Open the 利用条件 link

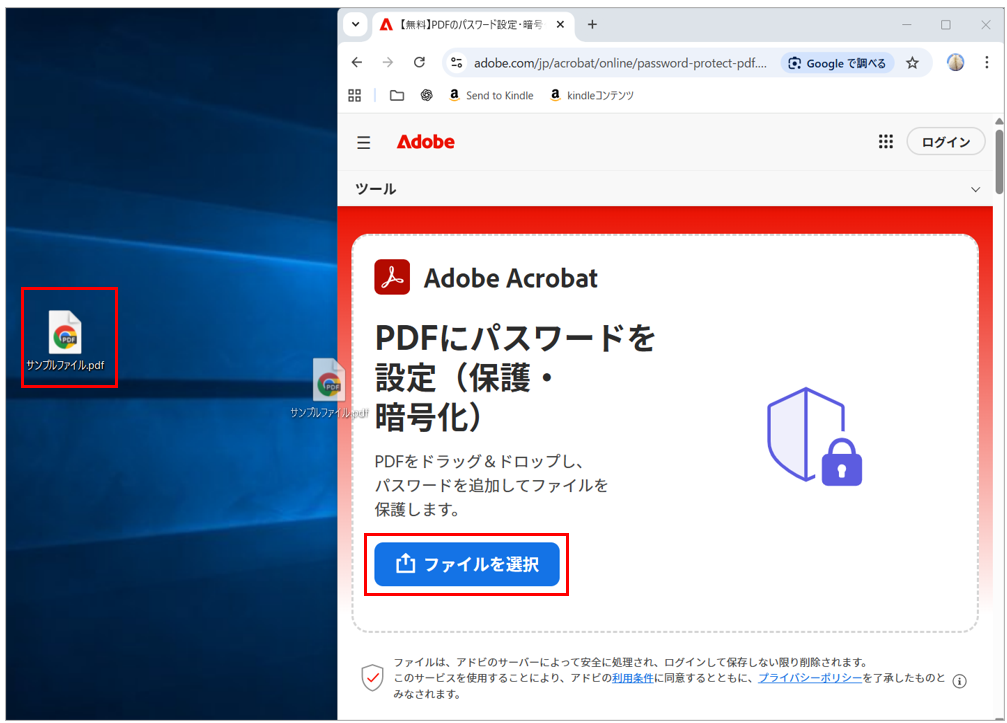(631, 678)
